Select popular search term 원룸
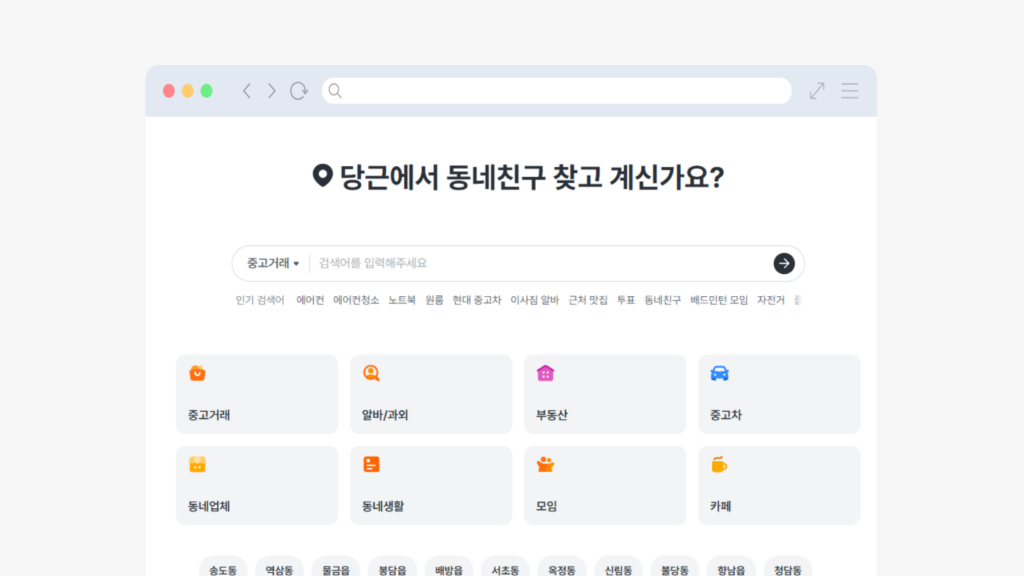Image resolution: width=1024 pixels, height=576 pixels. click(x=434, y=300)
